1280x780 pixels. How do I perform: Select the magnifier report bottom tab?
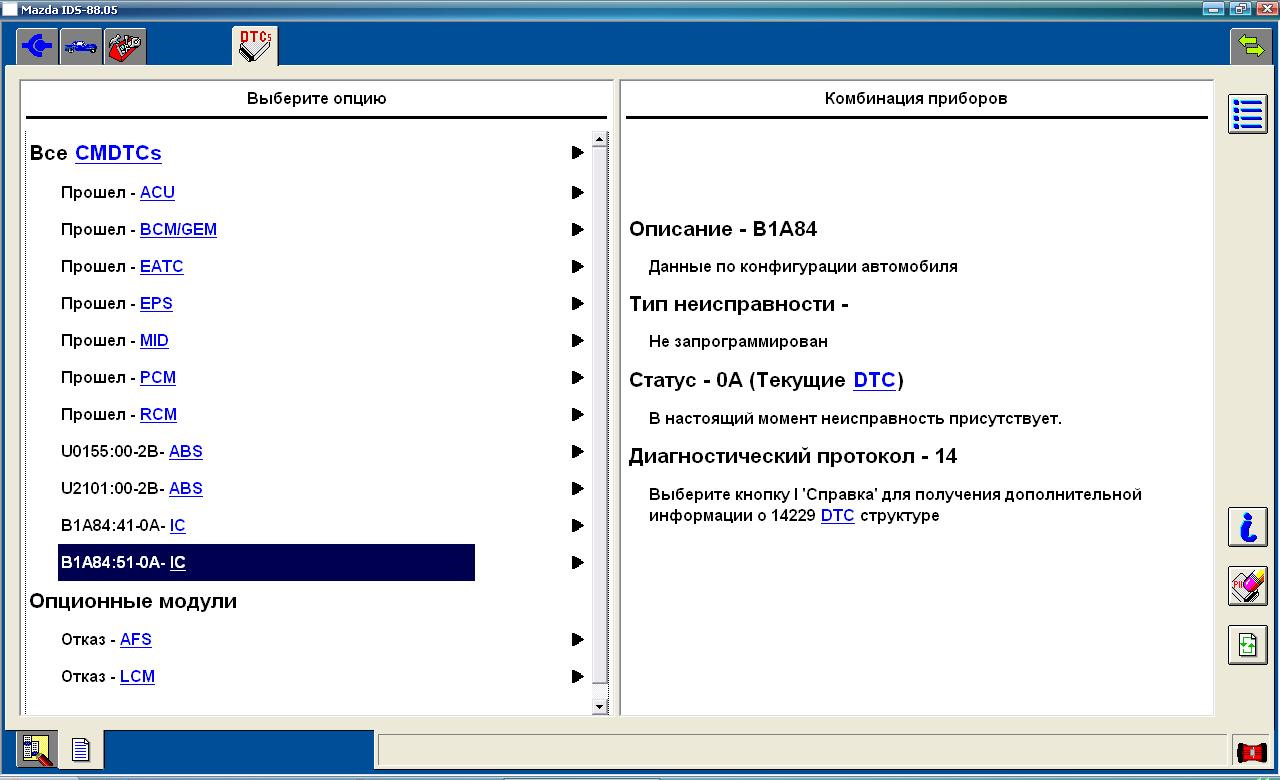(x=37, y=750)
